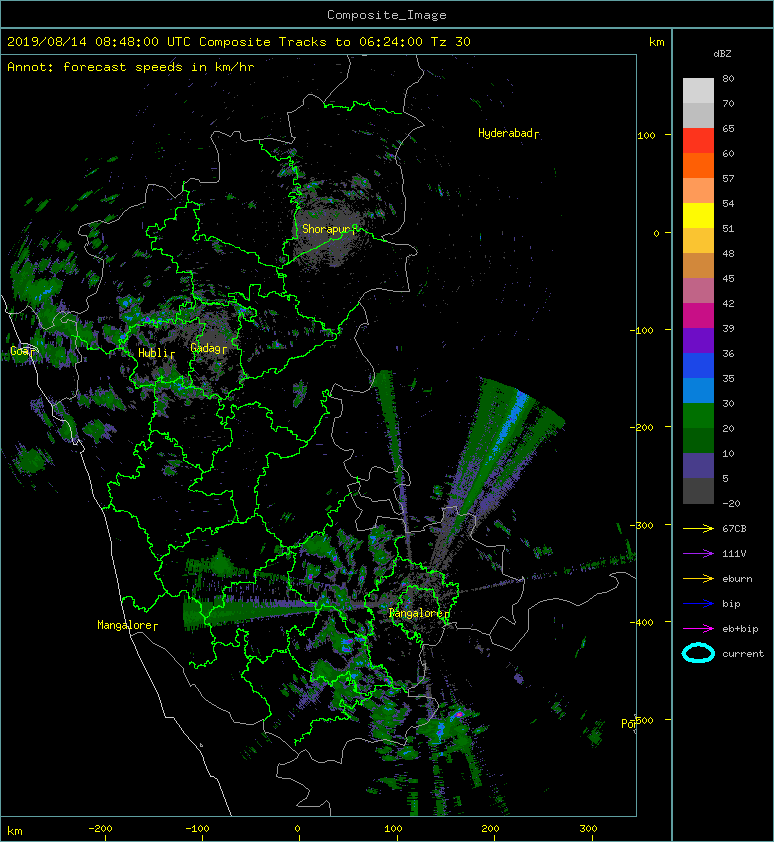Viewport: 774px width, 842px height.
Task: Click the km unit label at top right
Action: click(656, 42)
